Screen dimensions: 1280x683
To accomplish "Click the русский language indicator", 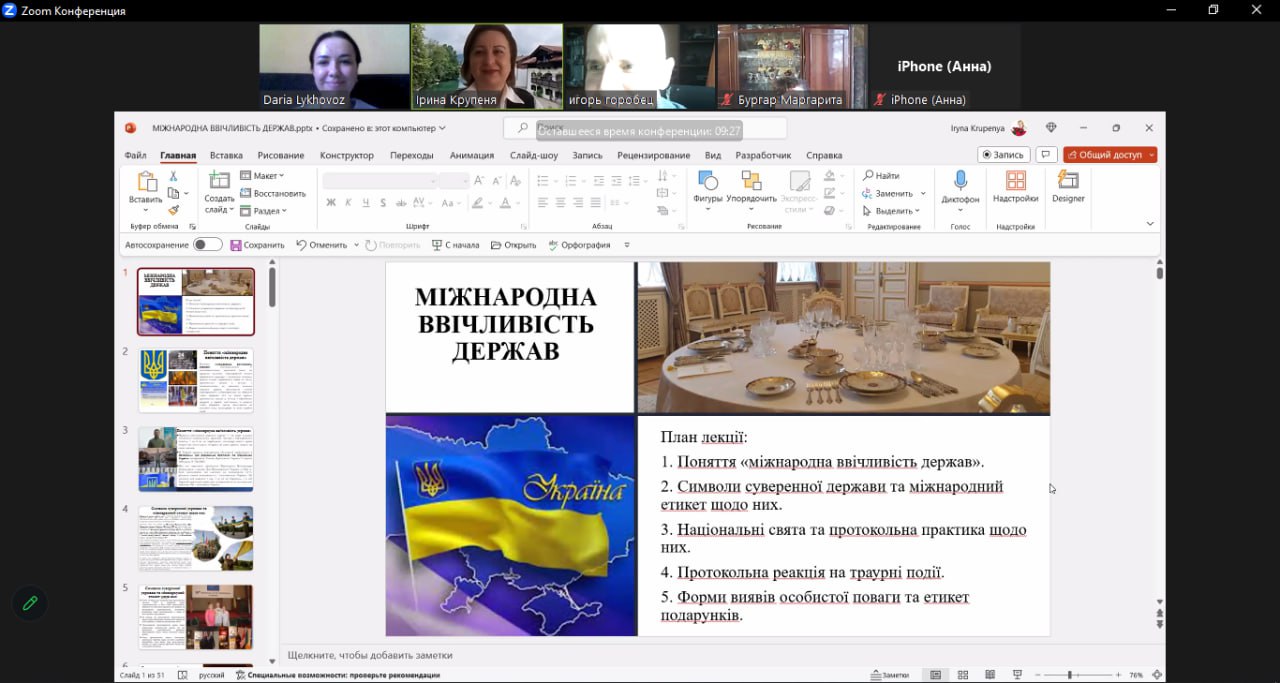I will (212, 675).
